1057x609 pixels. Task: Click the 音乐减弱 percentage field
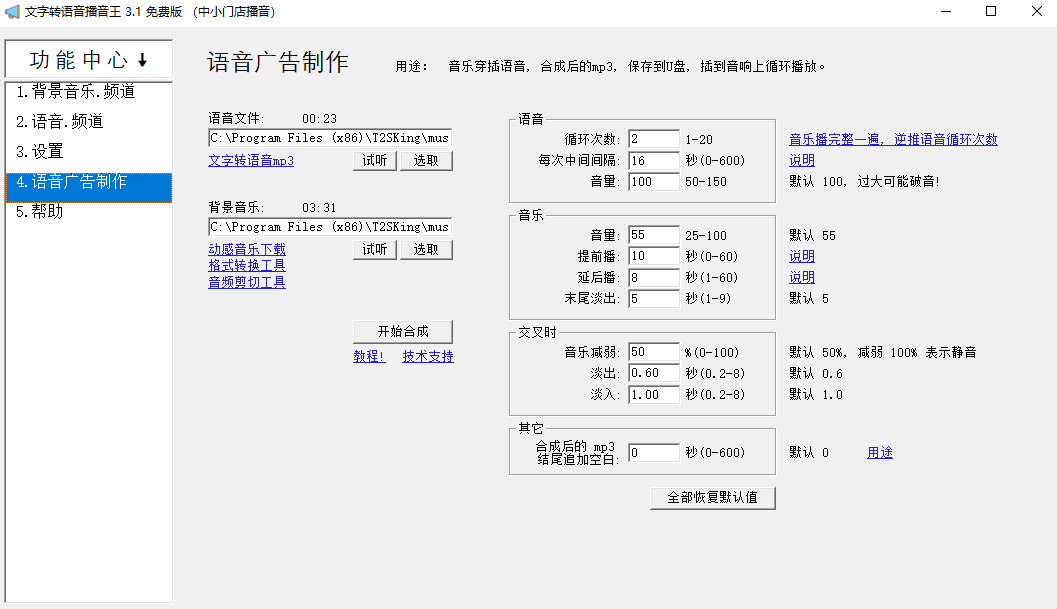(x=653, y=352)
